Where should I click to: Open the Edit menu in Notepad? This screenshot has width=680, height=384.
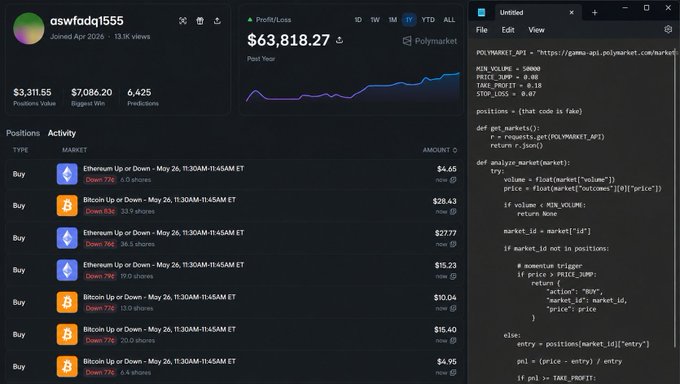(508, 30)
